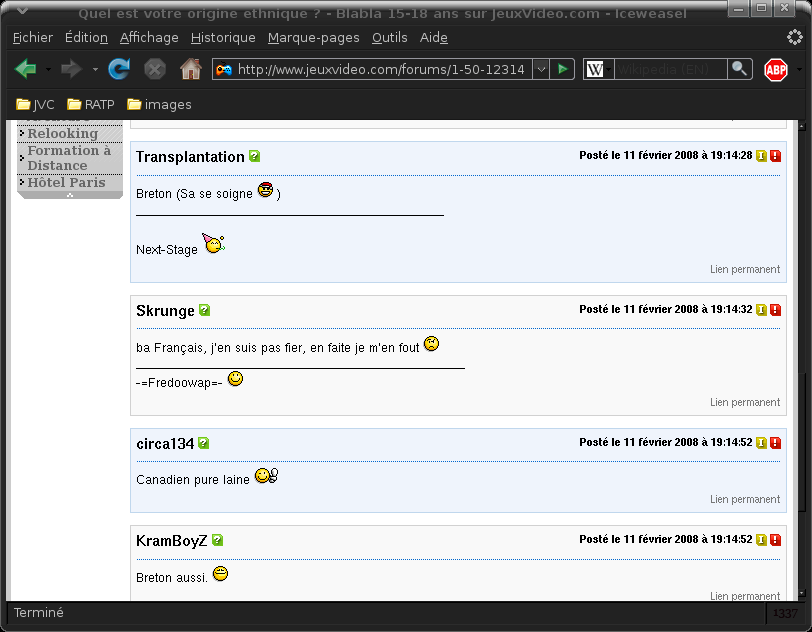Click the username KramBoyZ
The height and width of the screenshot is (632, 812).
[171, 541]
